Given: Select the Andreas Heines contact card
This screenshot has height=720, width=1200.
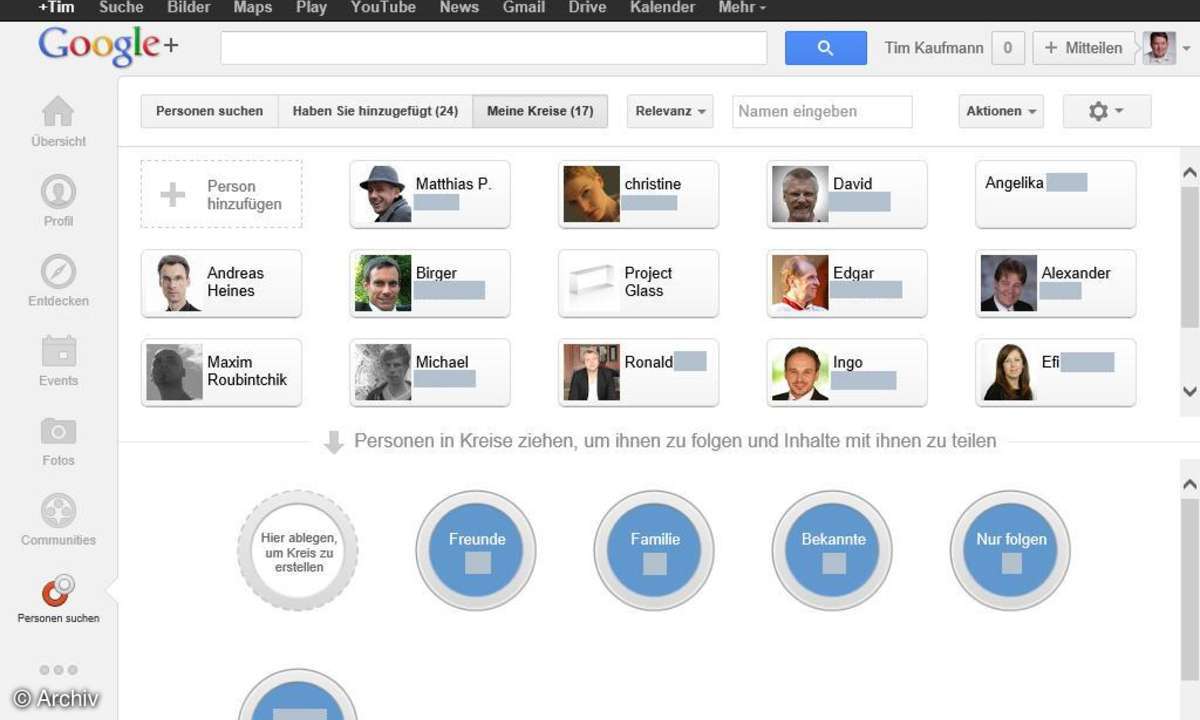Looking at the screenshot, I should tap(221, 283).
